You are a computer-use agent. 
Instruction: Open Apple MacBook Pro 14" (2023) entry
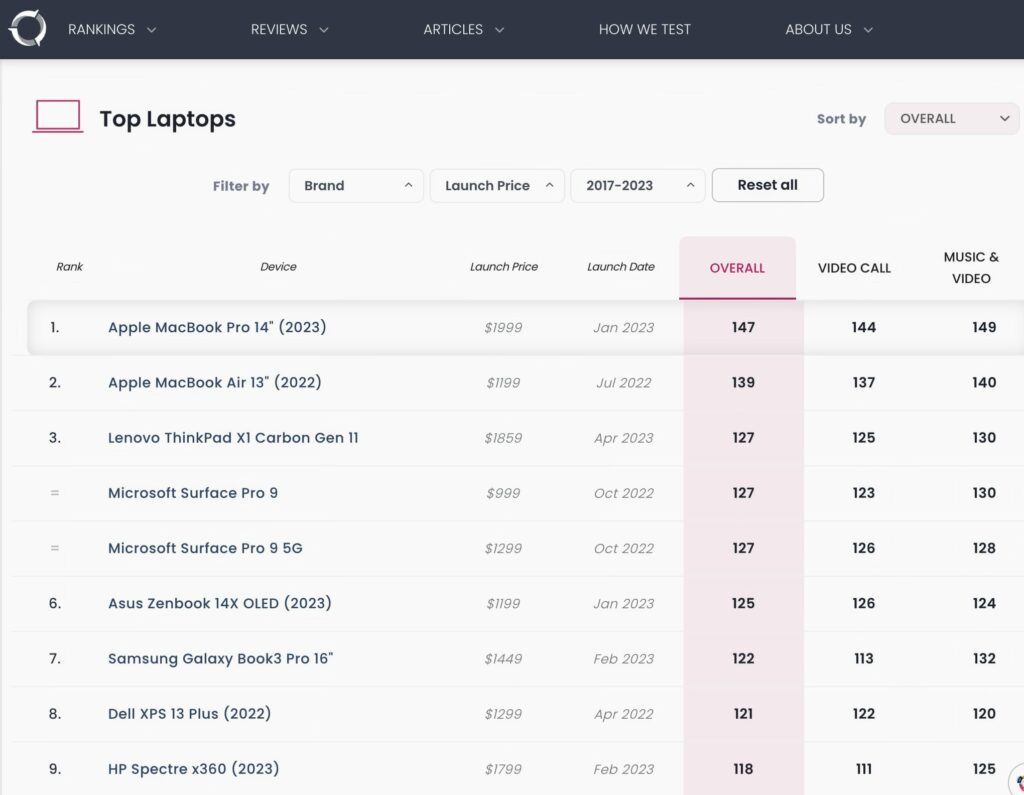217,327
